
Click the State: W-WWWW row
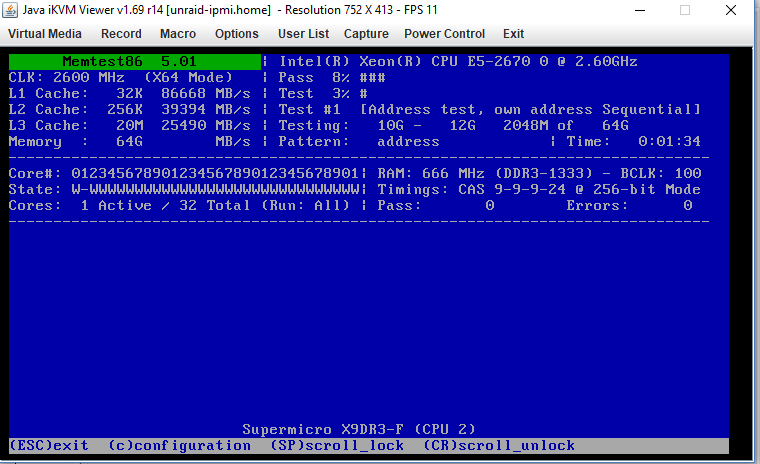click(x=184, y=190)
